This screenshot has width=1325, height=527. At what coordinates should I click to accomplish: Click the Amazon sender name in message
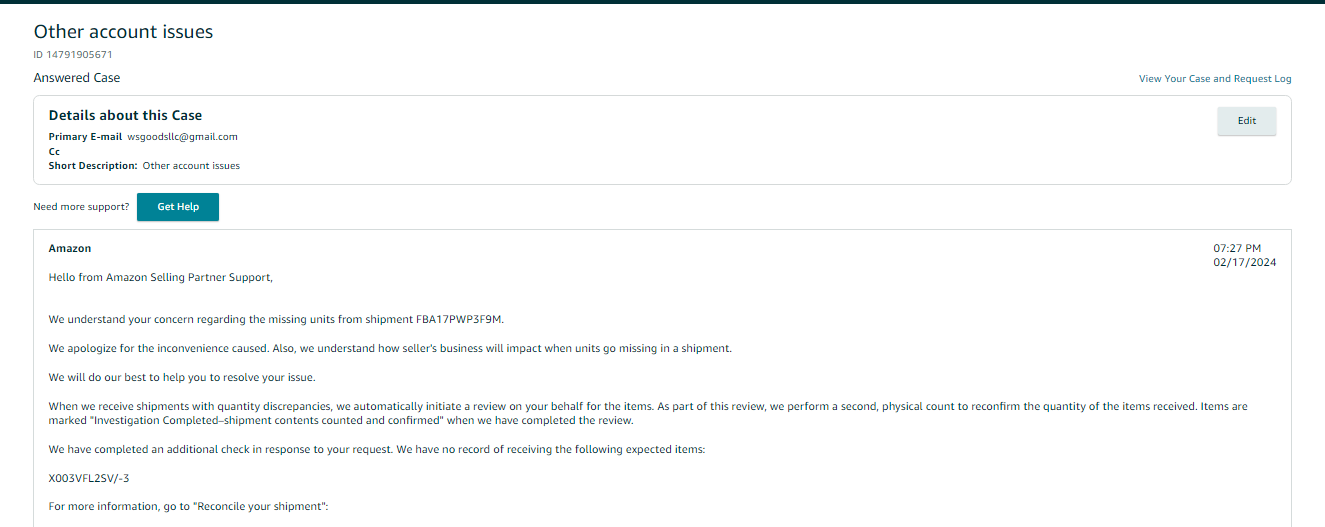pyautogui.click(x=70, y=248)
